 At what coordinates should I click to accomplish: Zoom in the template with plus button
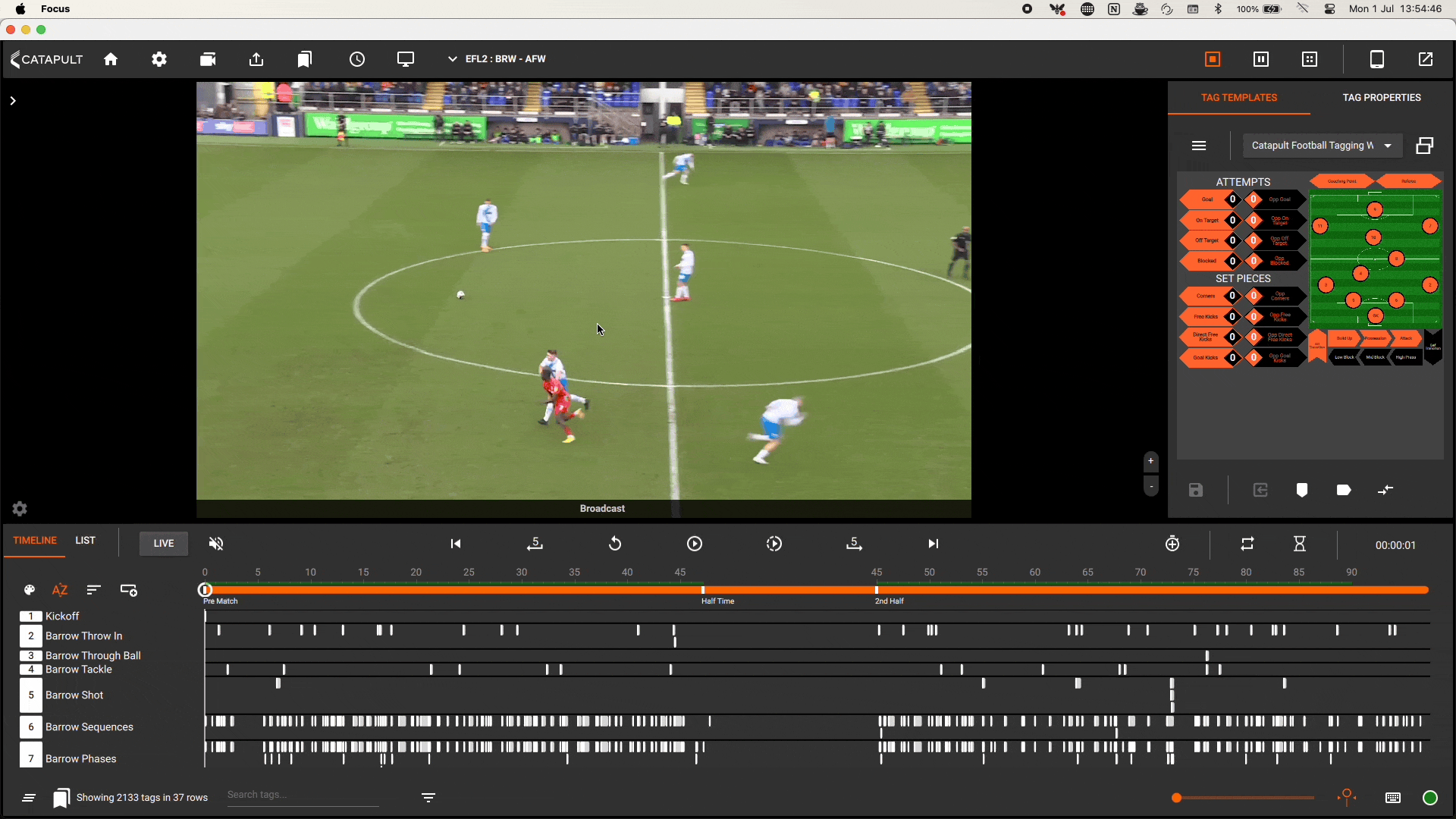(1150, 461)
